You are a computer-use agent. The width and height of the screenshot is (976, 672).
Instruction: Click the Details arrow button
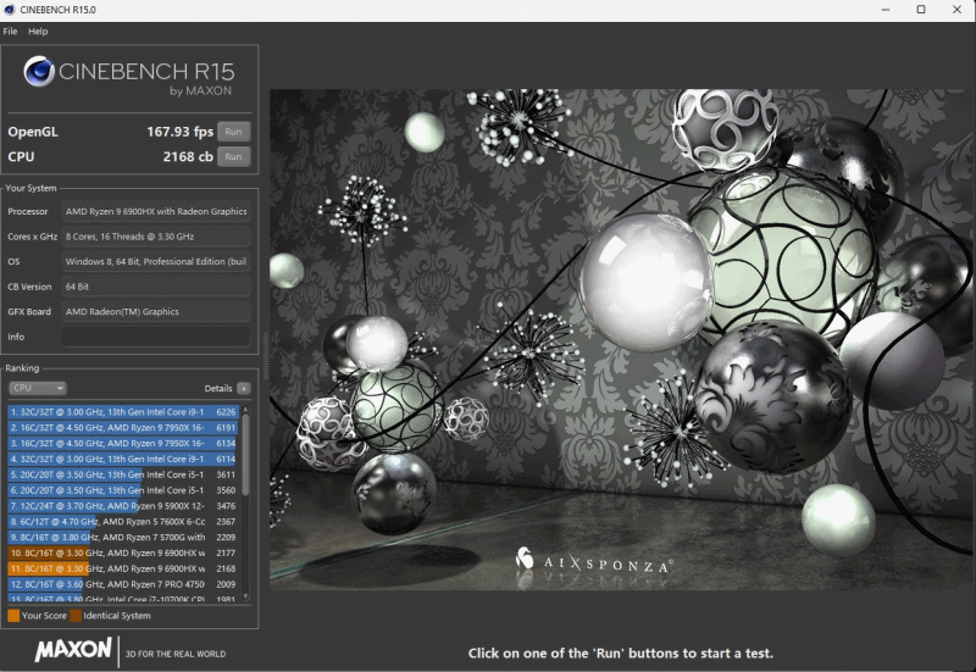(x=244, y=388)
